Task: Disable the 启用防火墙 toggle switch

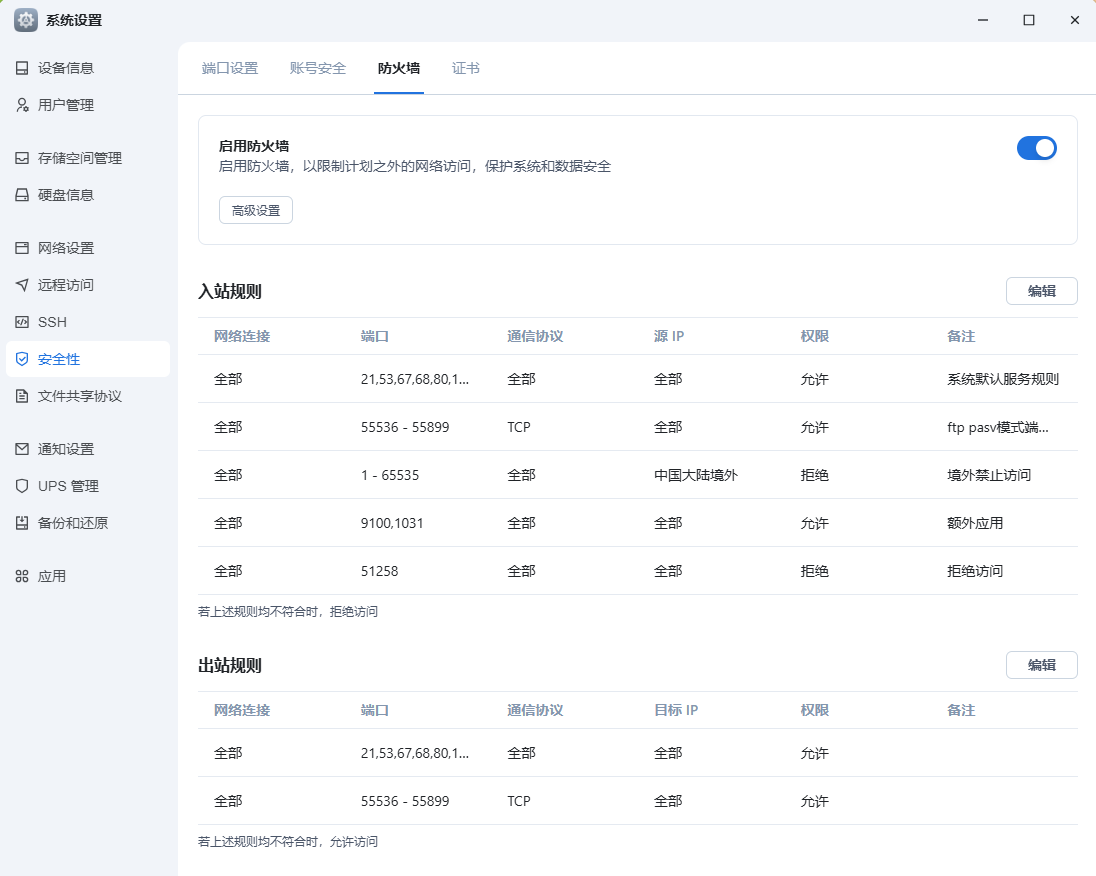Action: (x=1037, y=148)
